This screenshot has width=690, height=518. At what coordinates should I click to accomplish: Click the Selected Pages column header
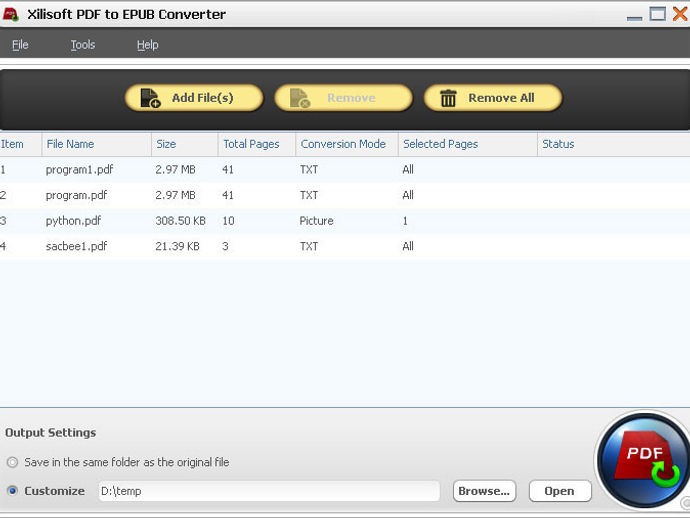[x=468, y=144]
